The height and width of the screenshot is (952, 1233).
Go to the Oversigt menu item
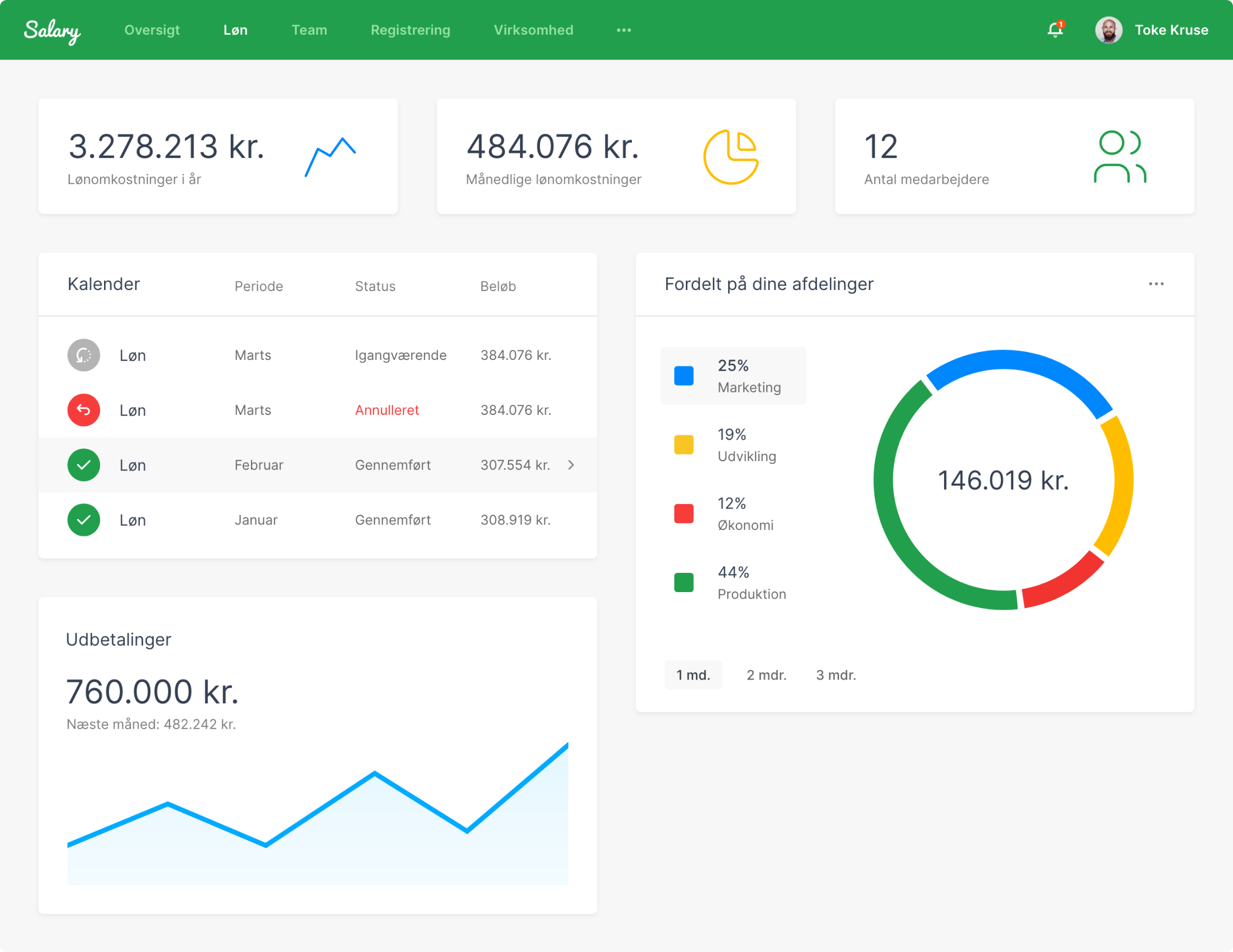click(x=152, y=30)
